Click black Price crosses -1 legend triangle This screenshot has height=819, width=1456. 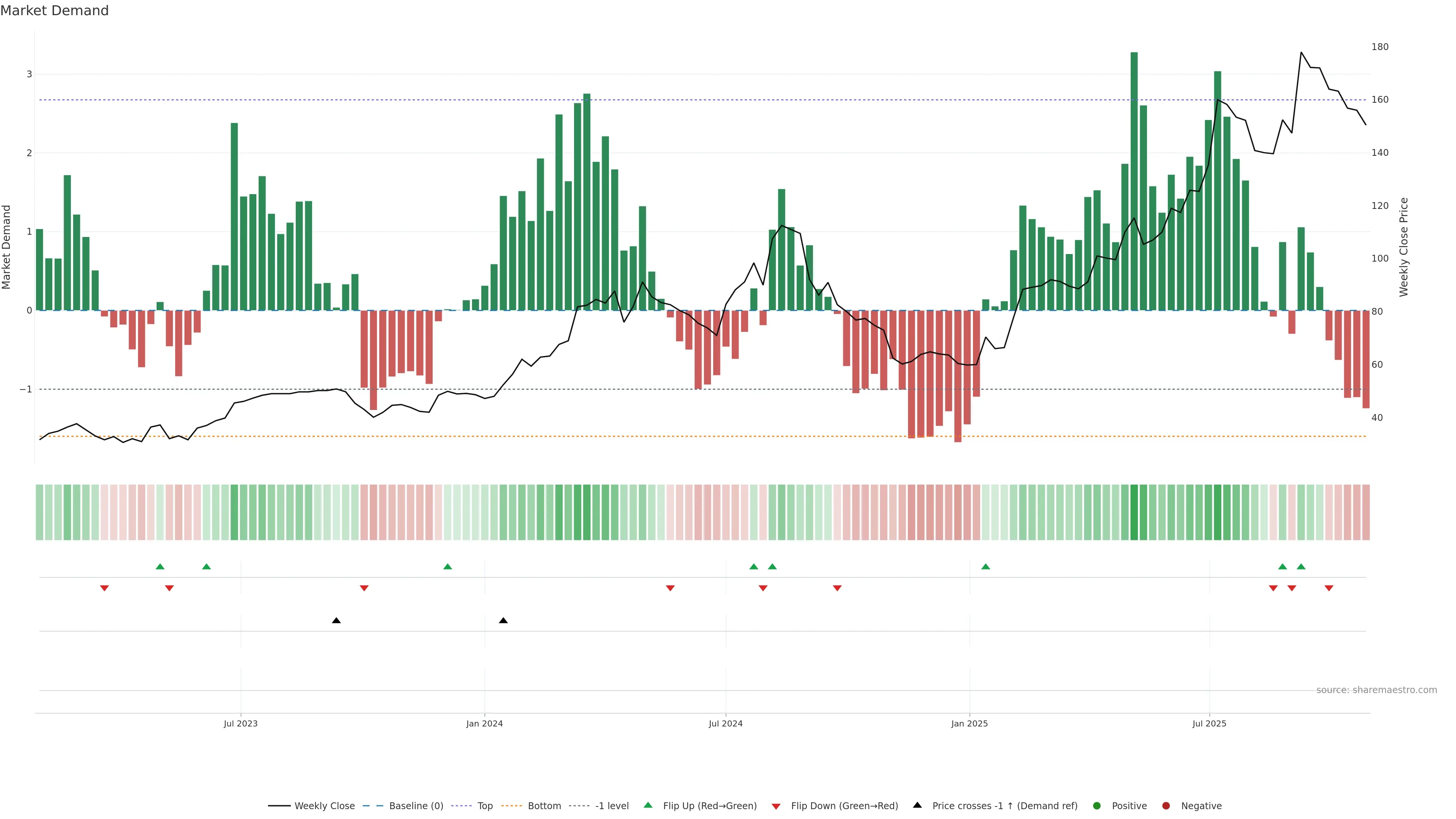[x=917, y=805]
